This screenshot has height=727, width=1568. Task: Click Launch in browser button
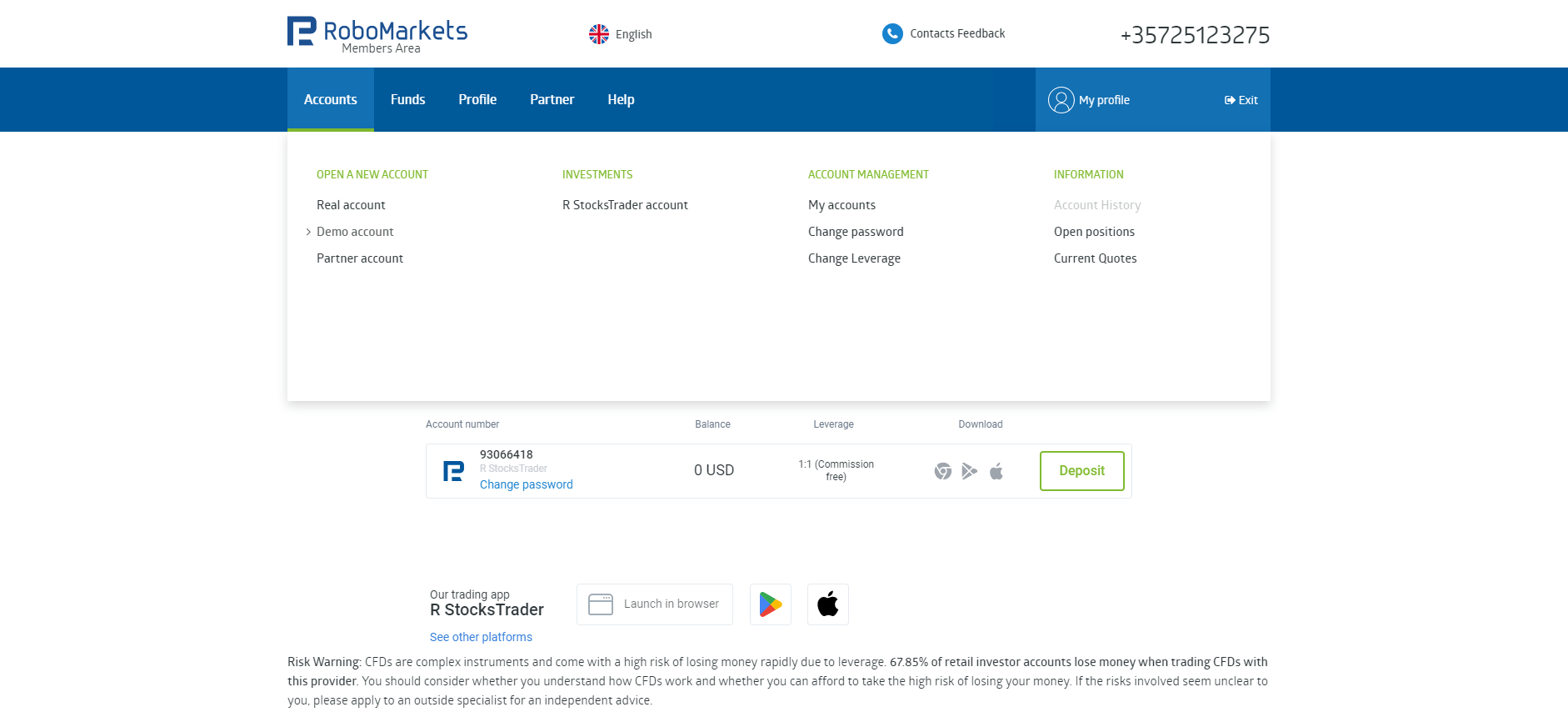click(655, 604)
